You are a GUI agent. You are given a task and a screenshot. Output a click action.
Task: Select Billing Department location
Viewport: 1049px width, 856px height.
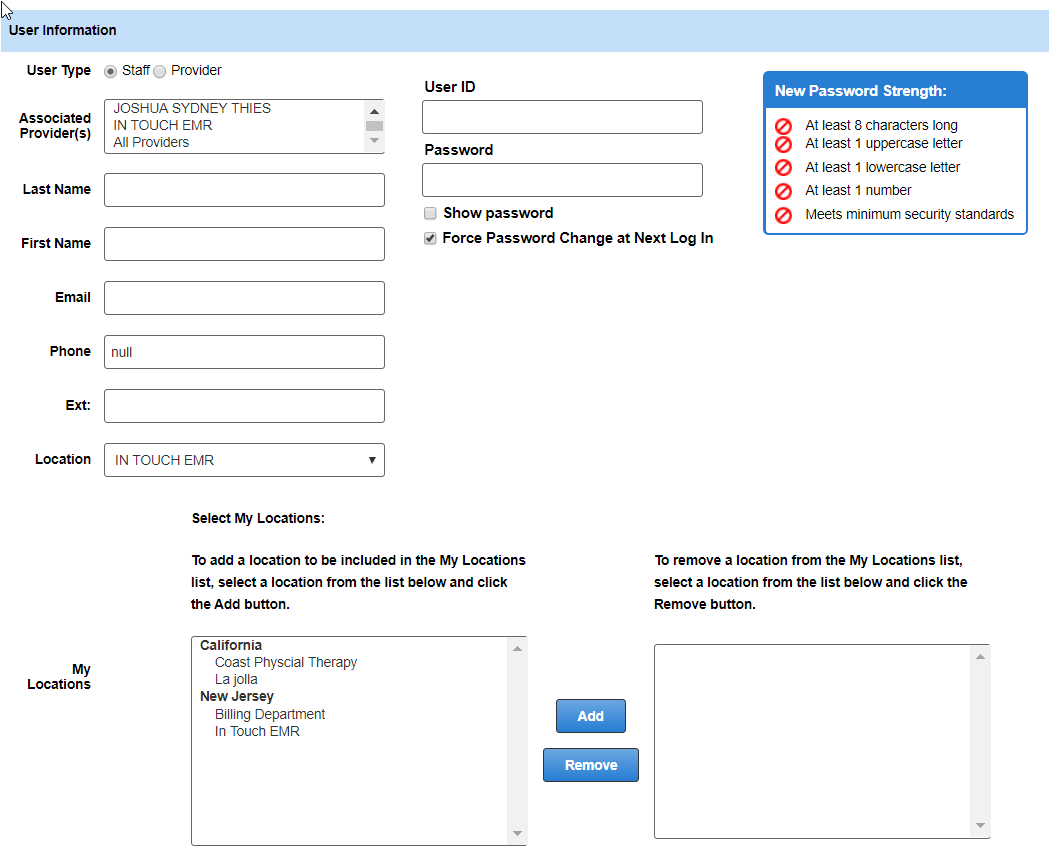click(269, 714)
